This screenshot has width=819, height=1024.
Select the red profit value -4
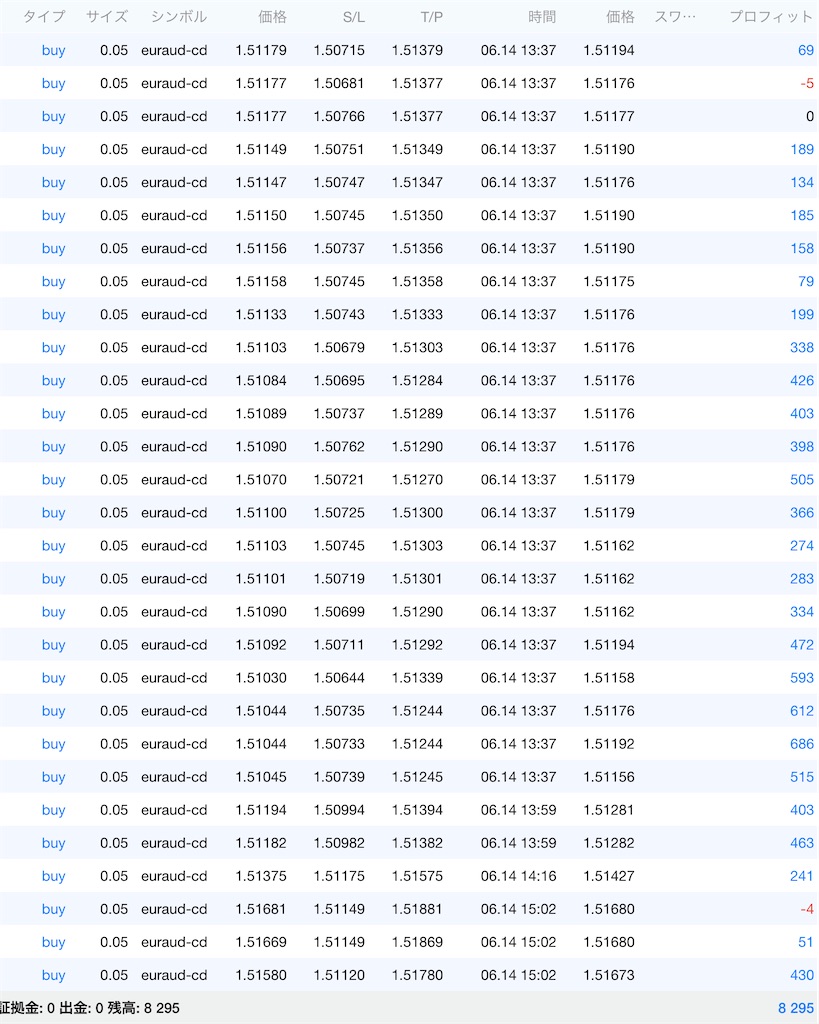807,910
